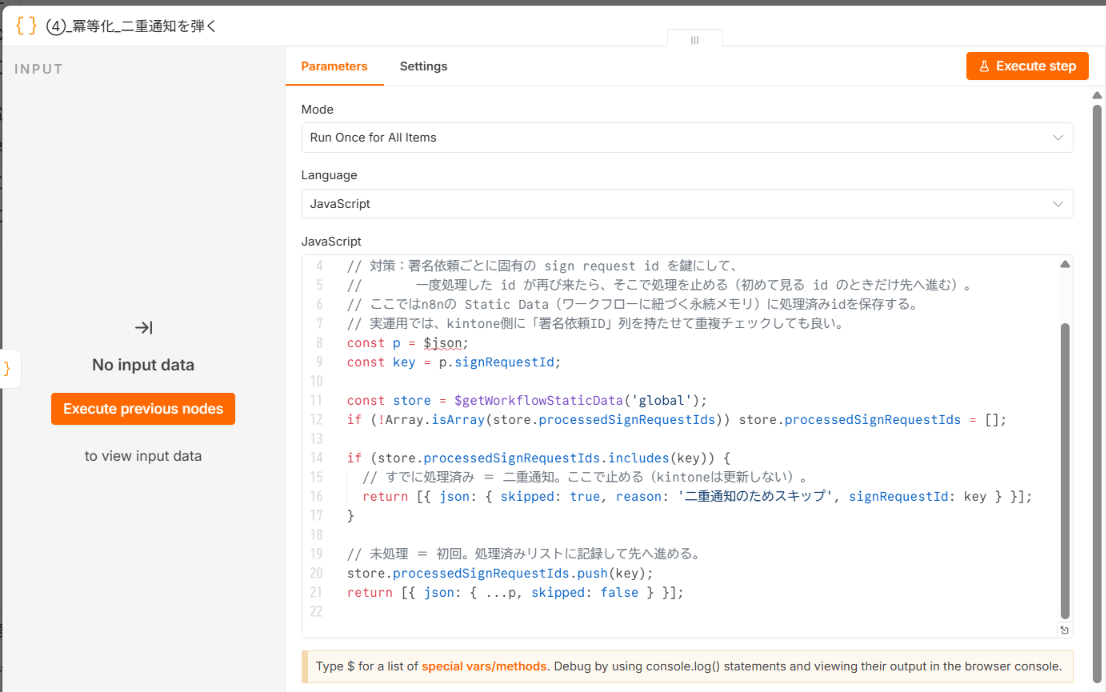Expand the Mode chevron arrow
The height and width of the screenshot is (692, 1106).
point(1057,138)
